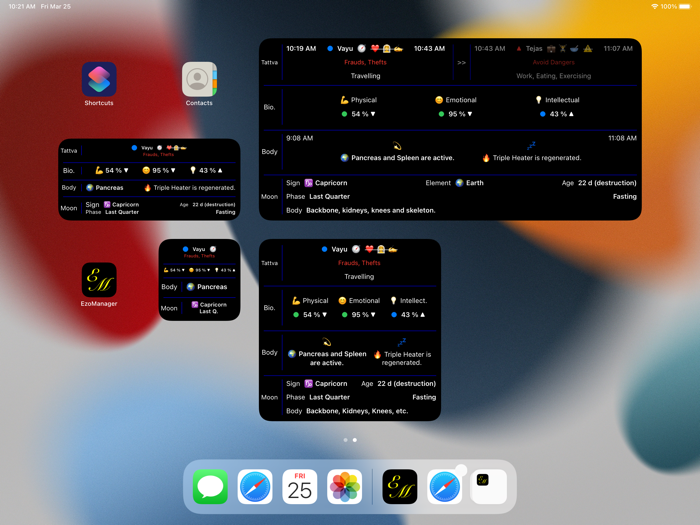Viewport: 700px width, 525px height.
Task: Tap the warning sign icon next to Tejas
Action: point(588,49)
